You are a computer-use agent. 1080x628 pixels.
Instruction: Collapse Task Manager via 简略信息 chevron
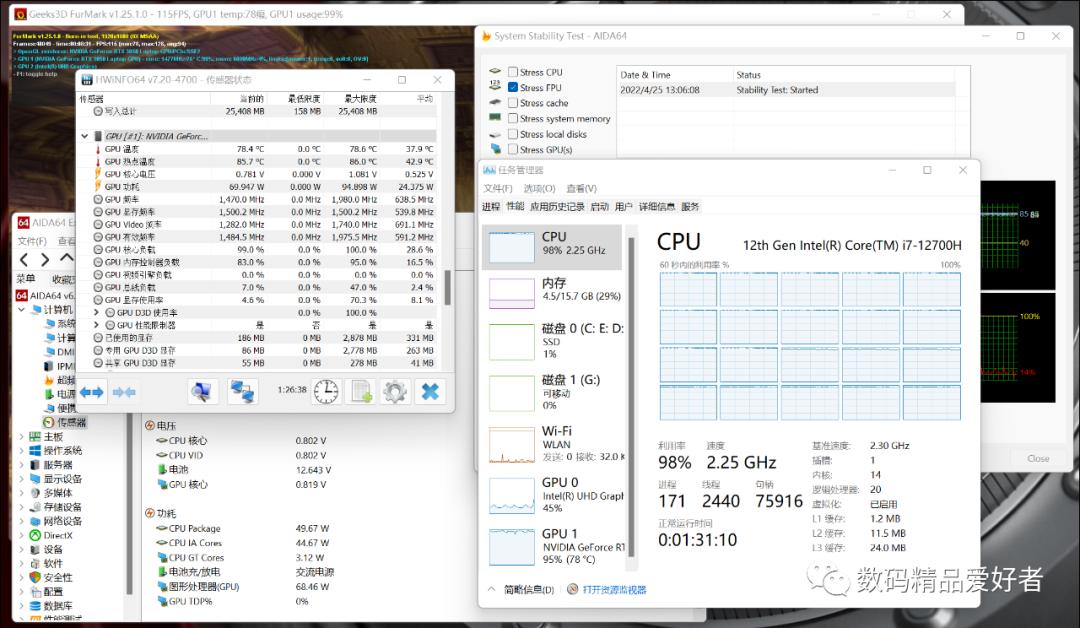[x=491, y=589]
